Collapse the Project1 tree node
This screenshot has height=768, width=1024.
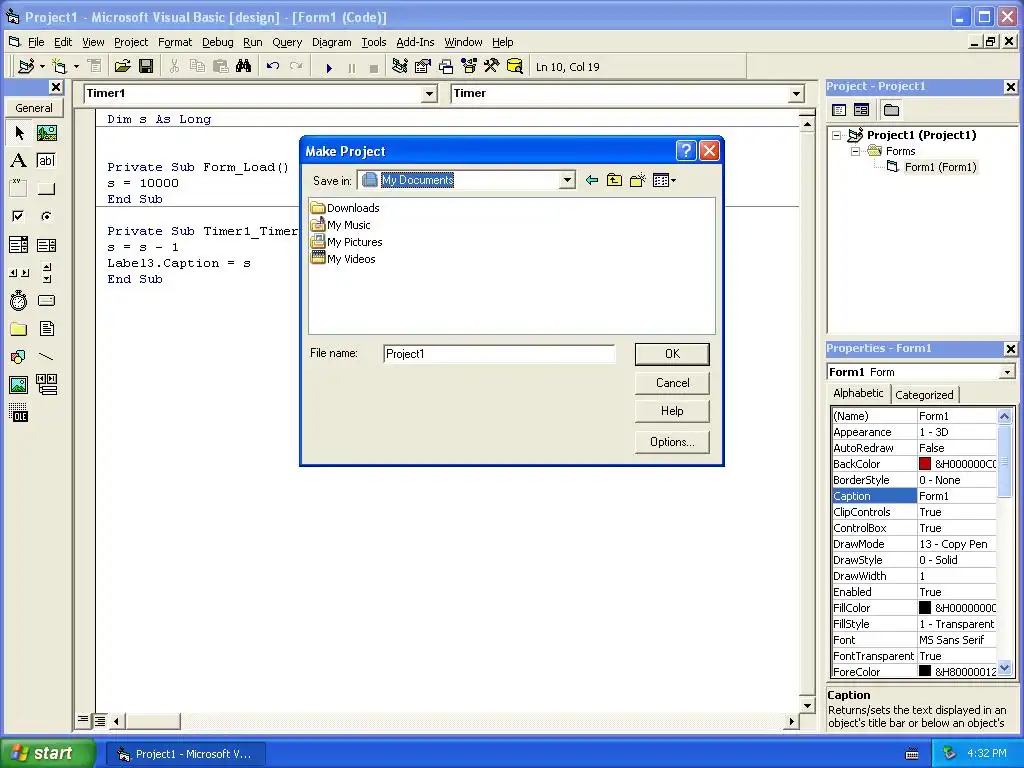(x=837, y=135)
